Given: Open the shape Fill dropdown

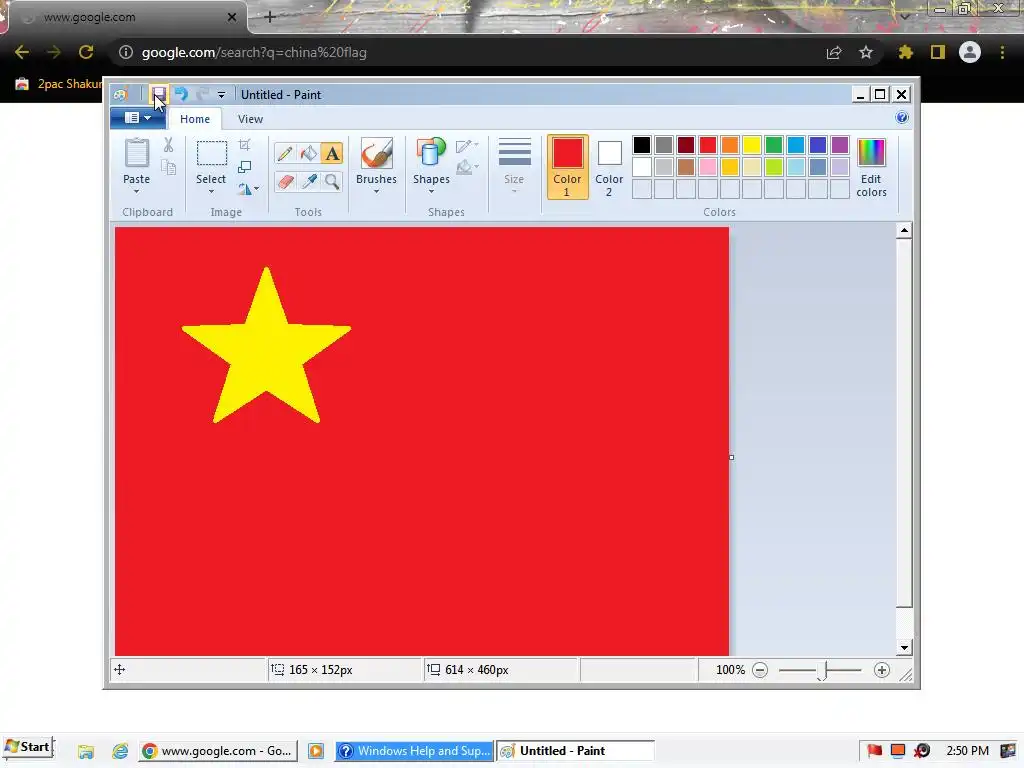Looking at the screenshot, I should (467, 168).
